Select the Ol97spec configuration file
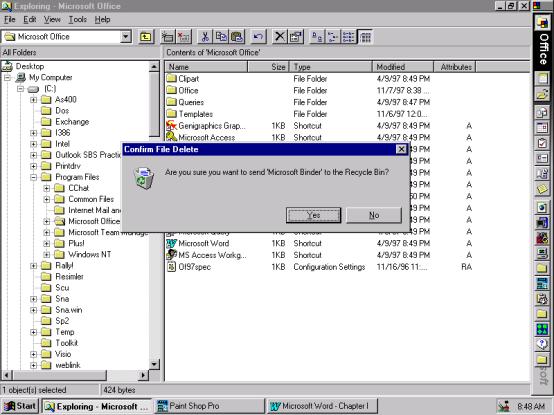Screen dimensions: 554x415 click(x=189, y=267)
